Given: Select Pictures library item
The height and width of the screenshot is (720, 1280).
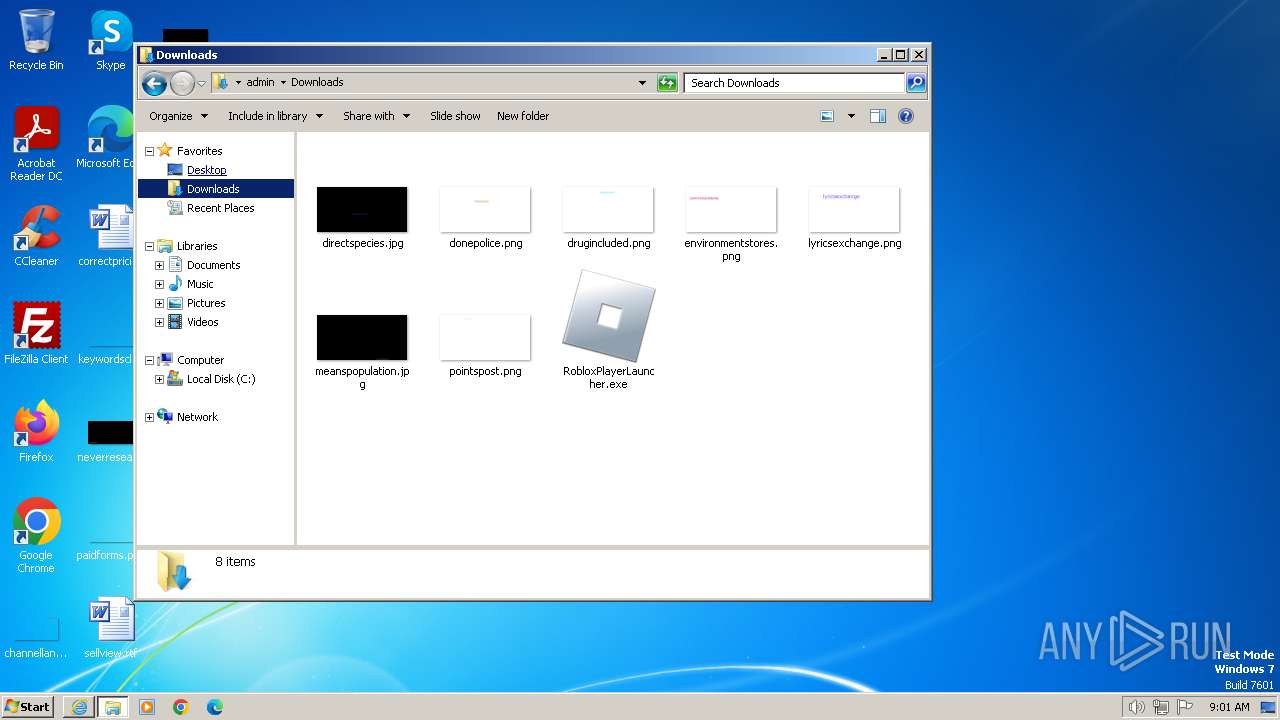Looking at the screenshot, I should tap(206, 303).
